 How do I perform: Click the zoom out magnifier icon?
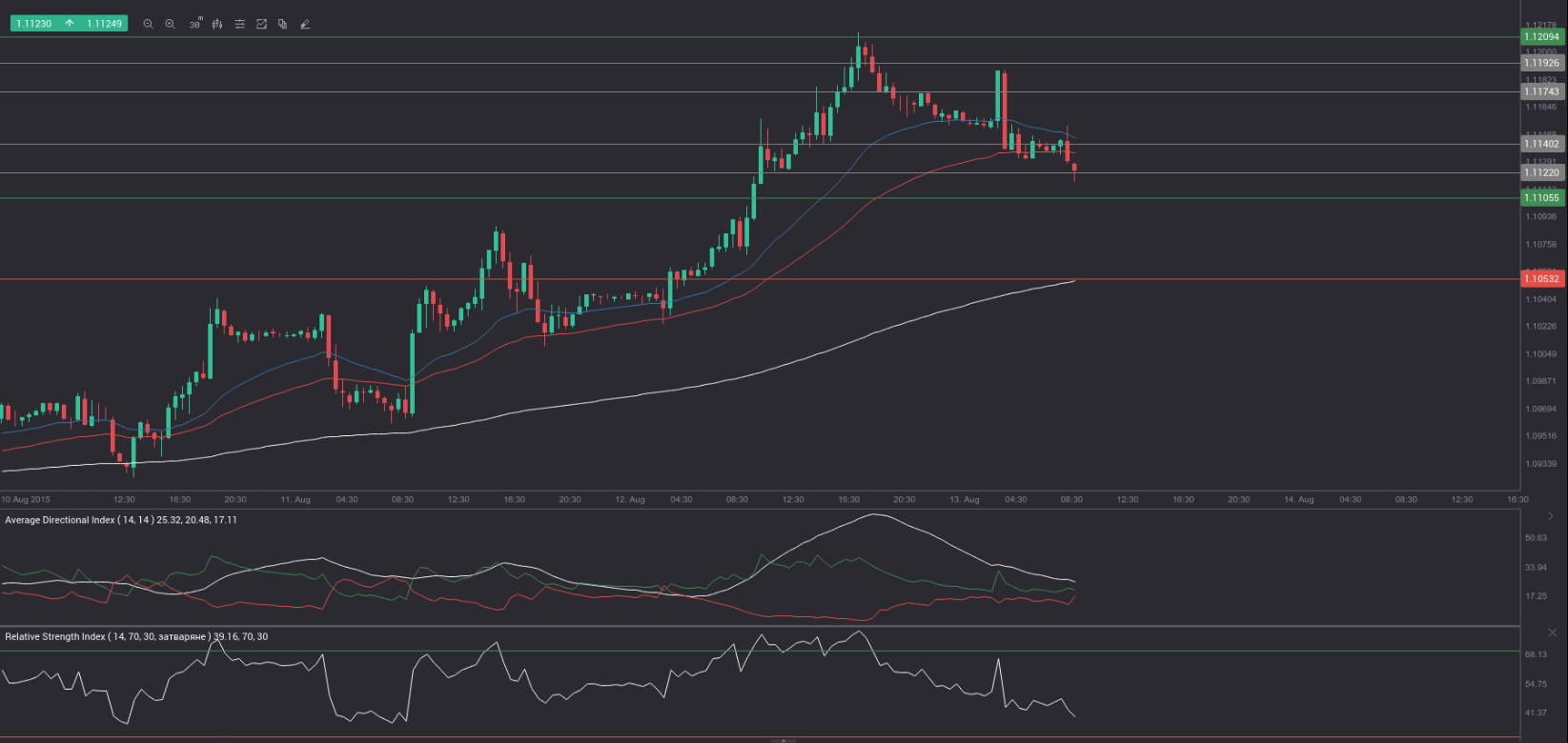point(148,24)
